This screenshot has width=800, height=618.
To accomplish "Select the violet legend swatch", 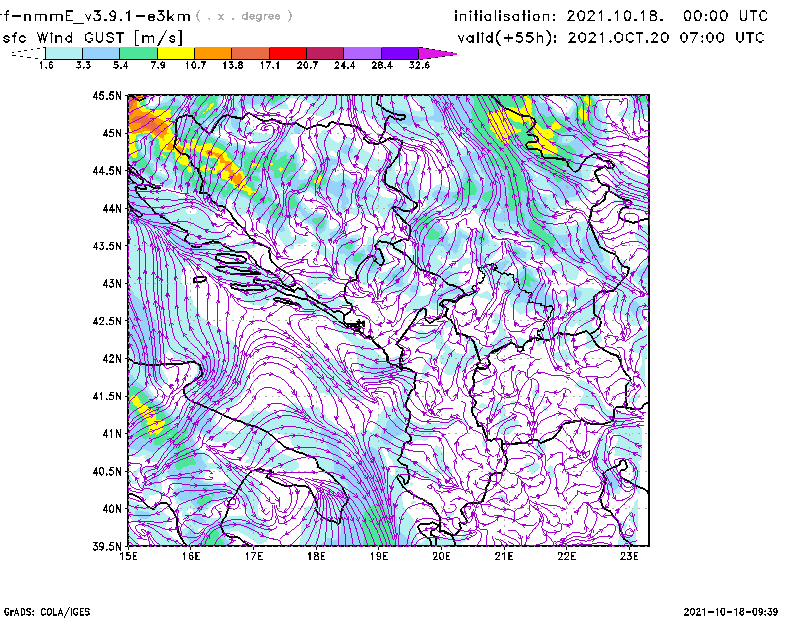I will (399, 53).
